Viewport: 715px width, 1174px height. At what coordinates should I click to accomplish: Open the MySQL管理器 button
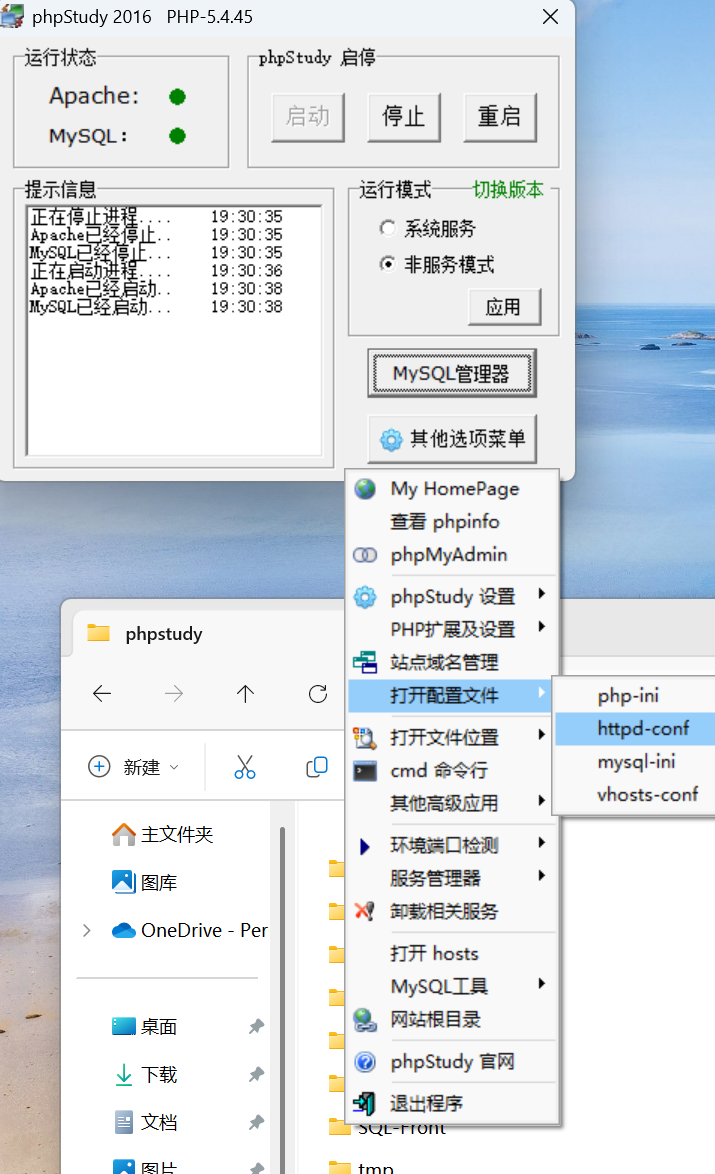click(x=451, y=373)
